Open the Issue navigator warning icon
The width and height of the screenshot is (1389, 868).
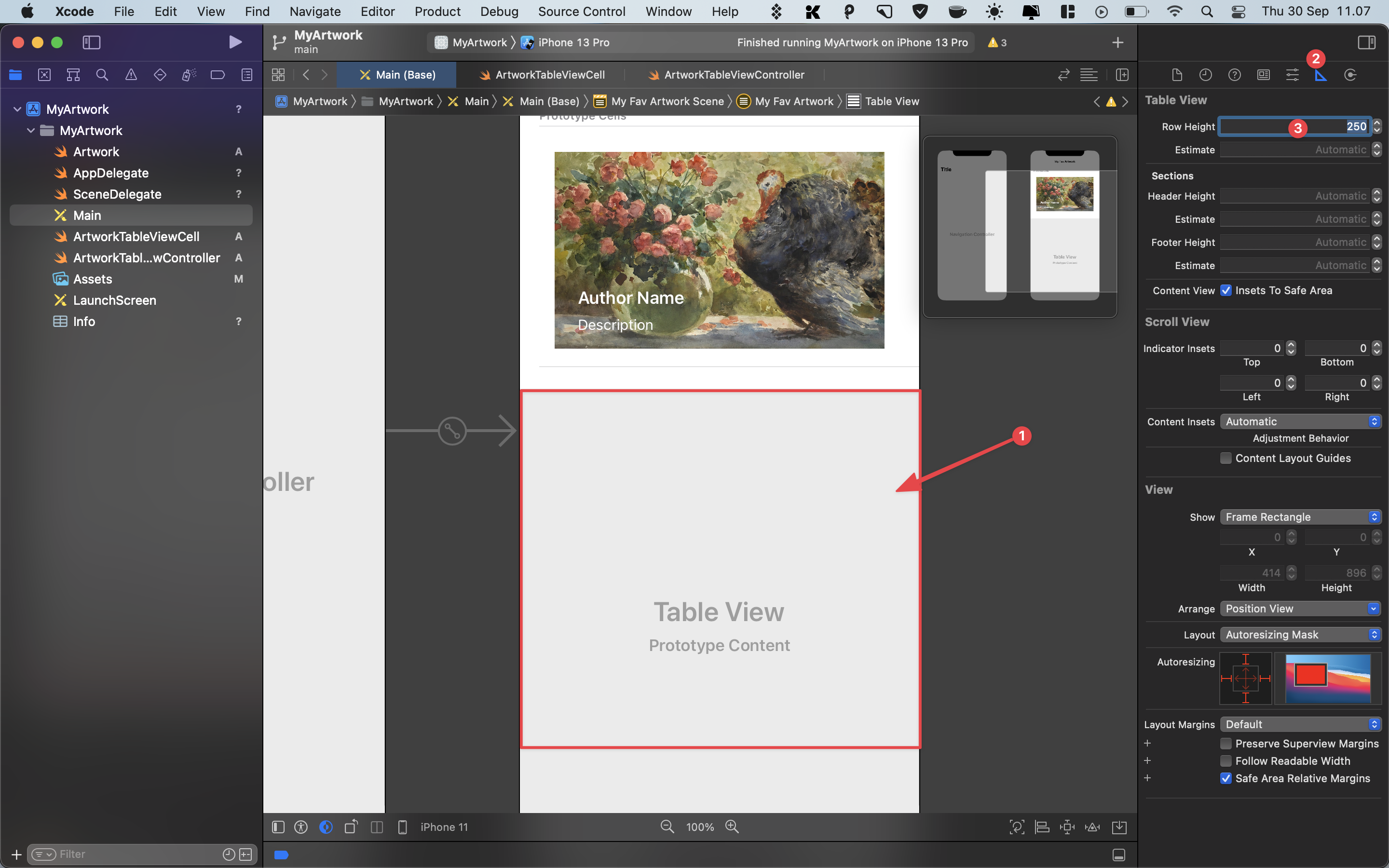[131, 75]
